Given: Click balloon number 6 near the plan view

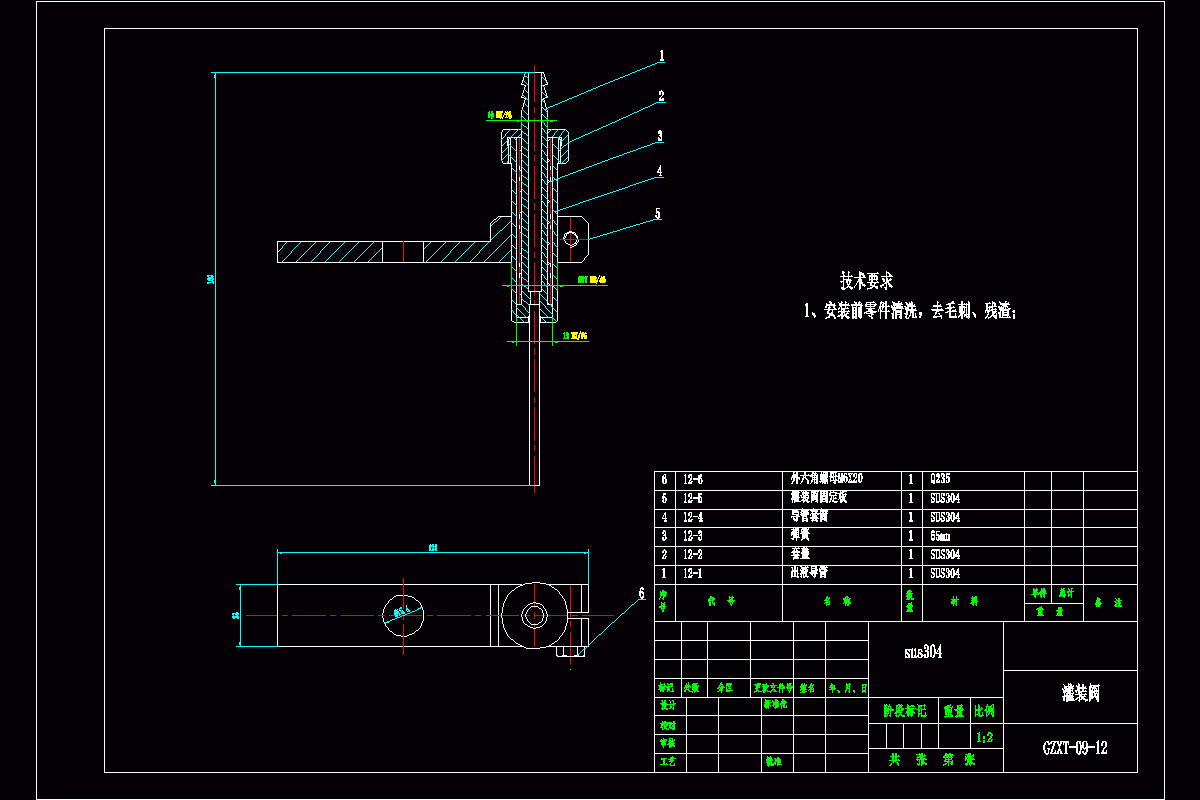Looking at the screenshot, I should 640,593.
